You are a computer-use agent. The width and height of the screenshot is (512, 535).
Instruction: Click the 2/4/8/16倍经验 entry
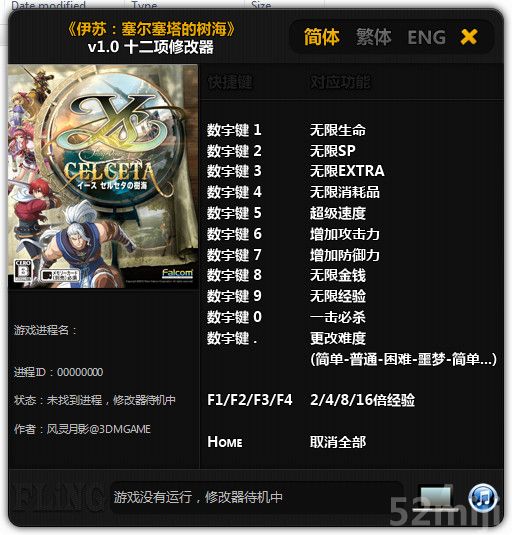click(362, 400)
